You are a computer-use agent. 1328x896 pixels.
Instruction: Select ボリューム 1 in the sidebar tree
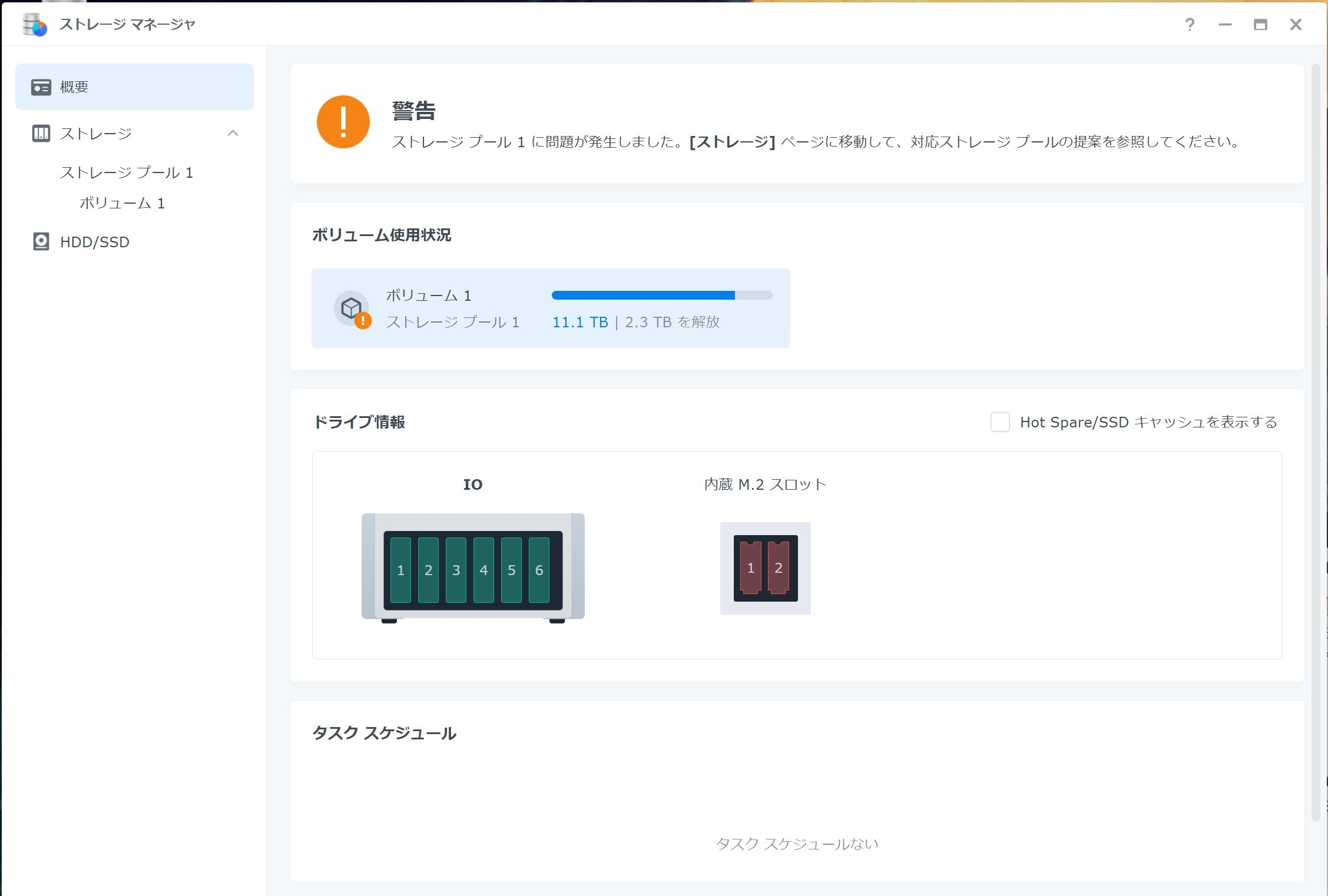[122, 203]
